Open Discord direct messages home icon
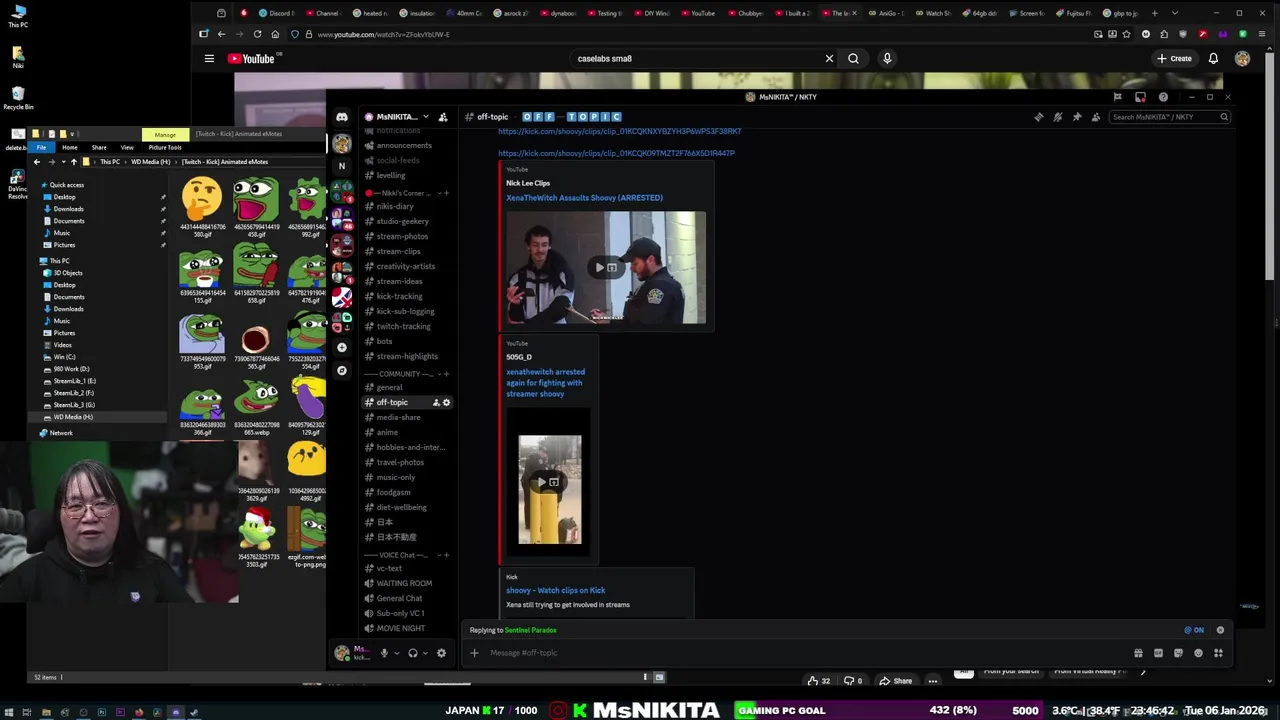The height and width of the screenshot is (720, 1280). click(x=342, y=117)
